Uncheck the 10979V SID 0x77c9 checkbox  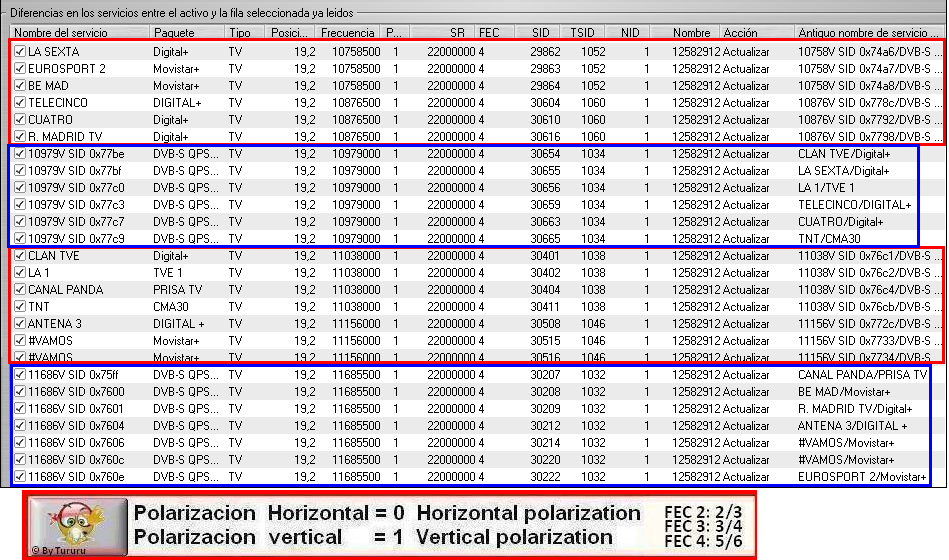click(x=20, y=239)
